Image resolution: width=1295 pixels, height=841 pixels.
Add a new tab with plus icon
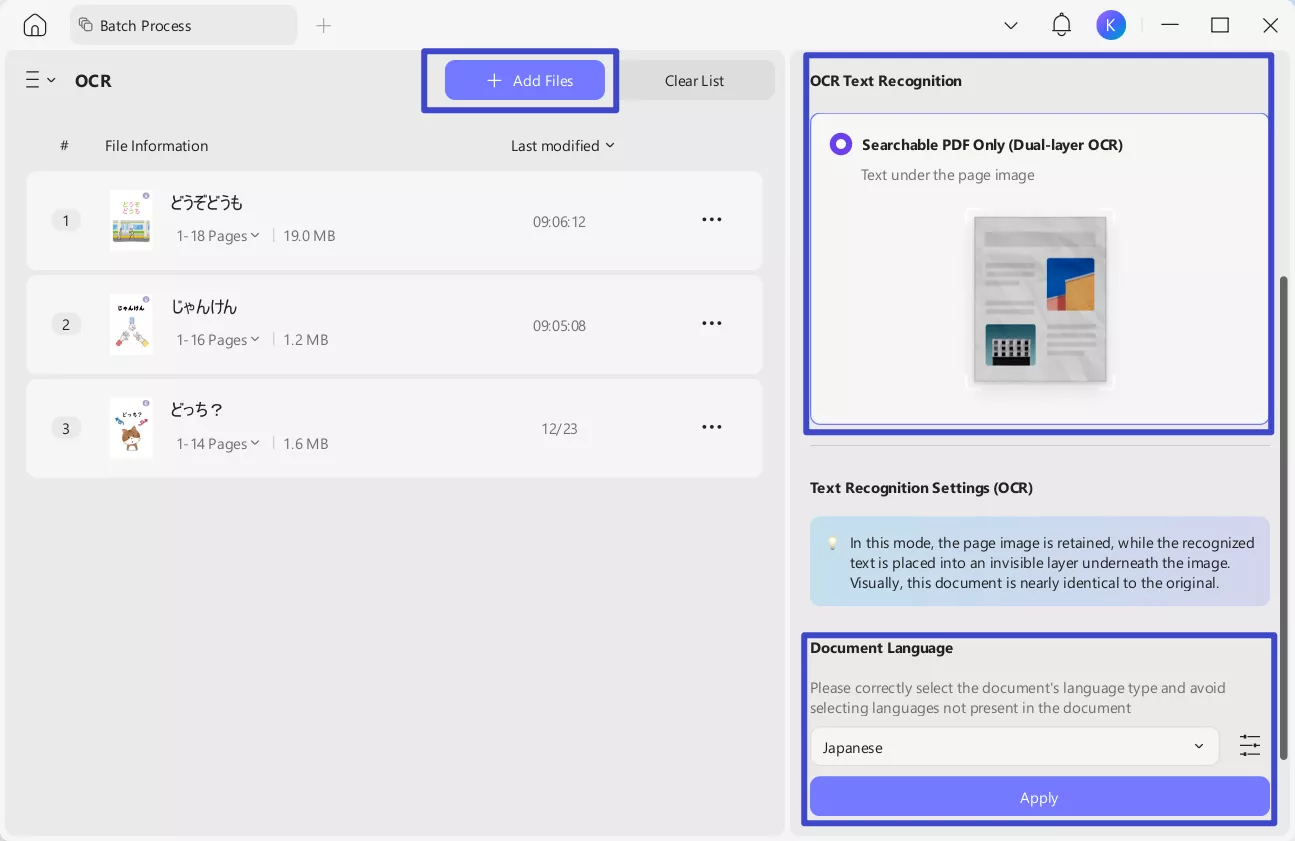pyautogui.click(x=323, y=26)
